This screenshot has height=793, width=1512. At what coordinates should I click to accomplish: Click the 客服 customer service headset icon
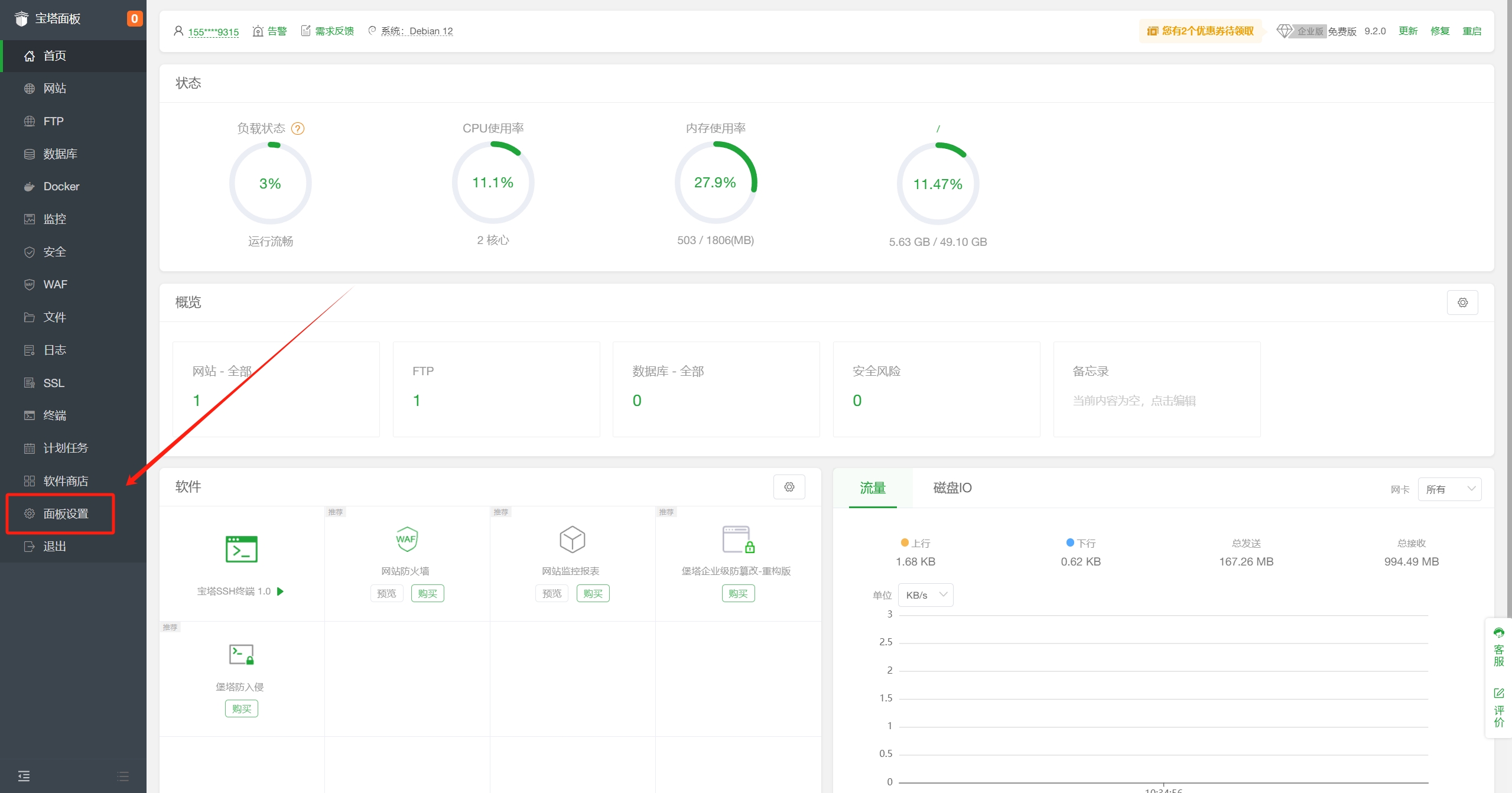(x=1498, y=633)
